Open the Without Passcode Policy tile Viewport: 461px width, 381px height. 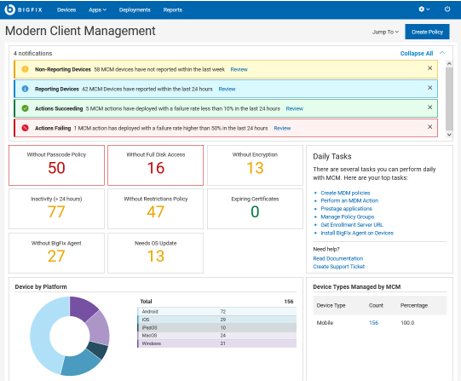56,165
